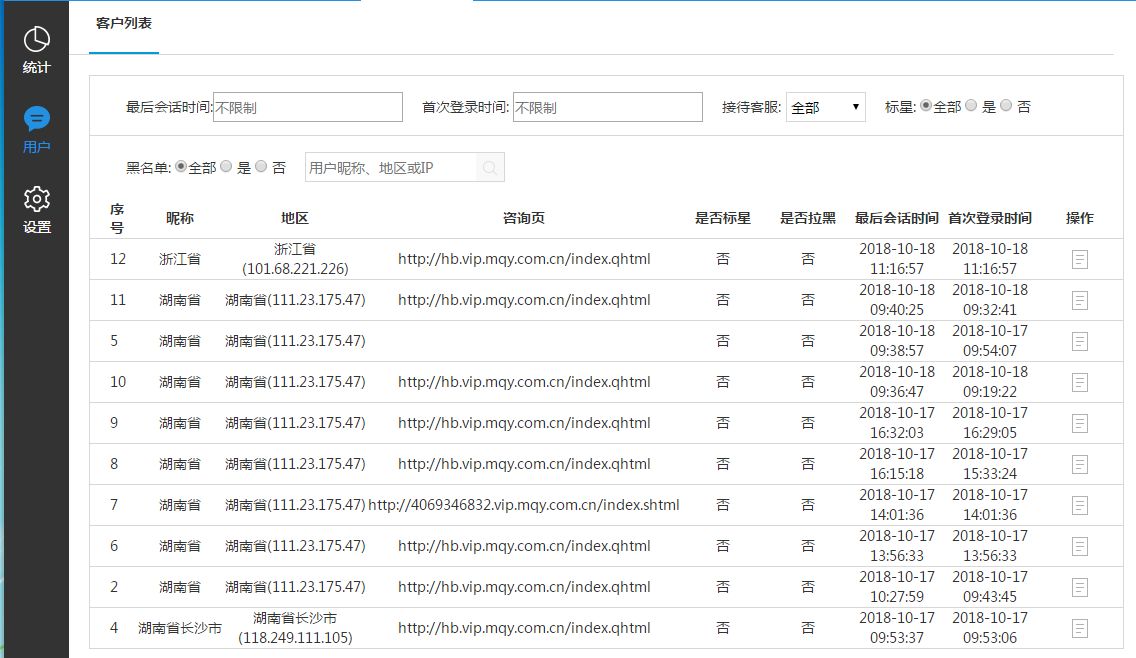
Task: Open document icon for row number 9
Action: [x=1080, y=423]
